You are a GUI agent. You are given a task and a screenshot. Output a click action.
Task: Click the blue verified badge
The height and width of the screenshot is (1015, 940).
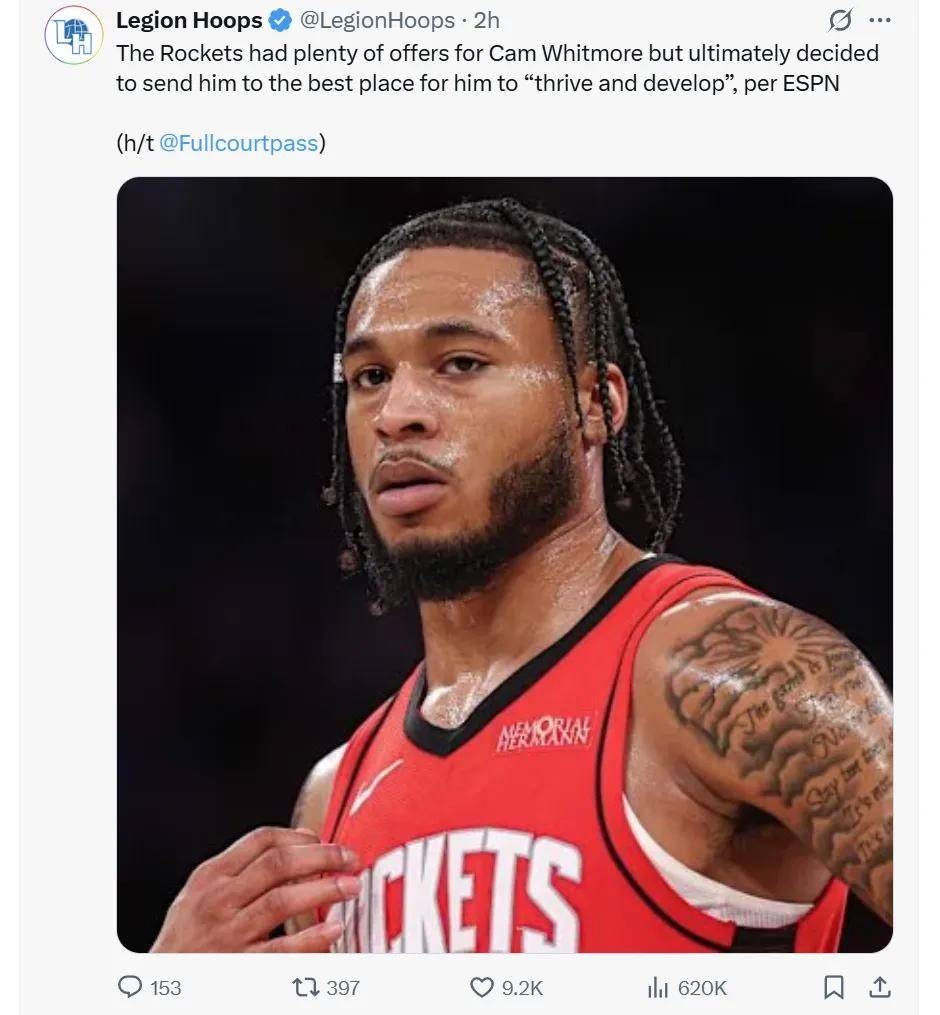[280, 21]
